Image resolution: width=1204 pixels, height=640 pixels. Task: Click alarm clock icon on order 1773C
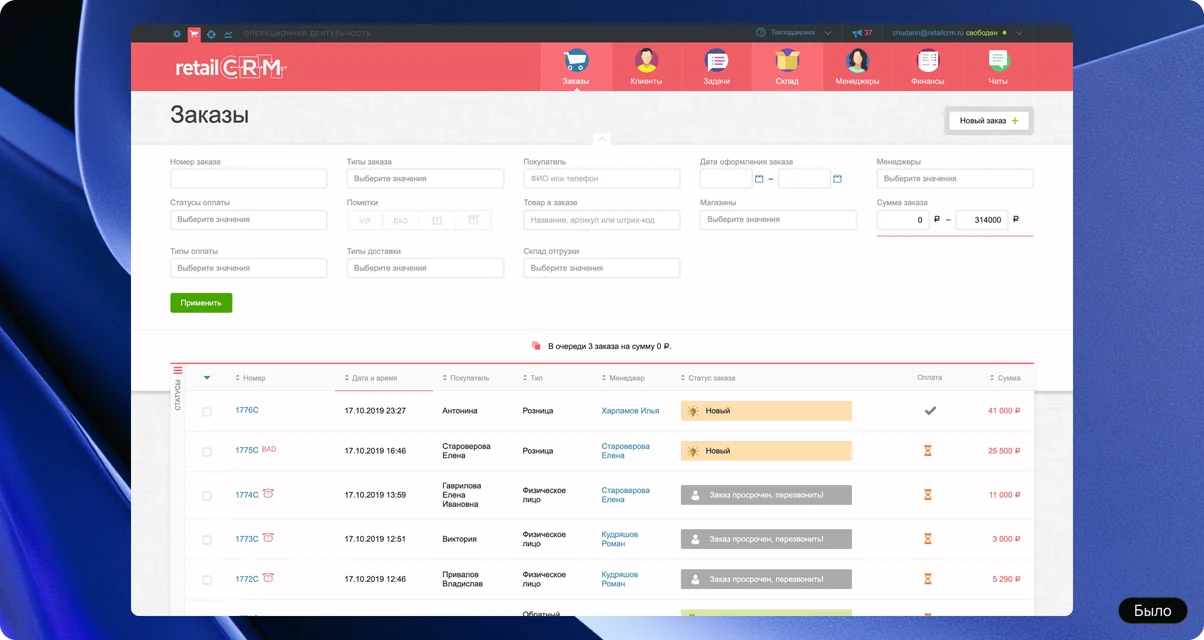(268, 538)
